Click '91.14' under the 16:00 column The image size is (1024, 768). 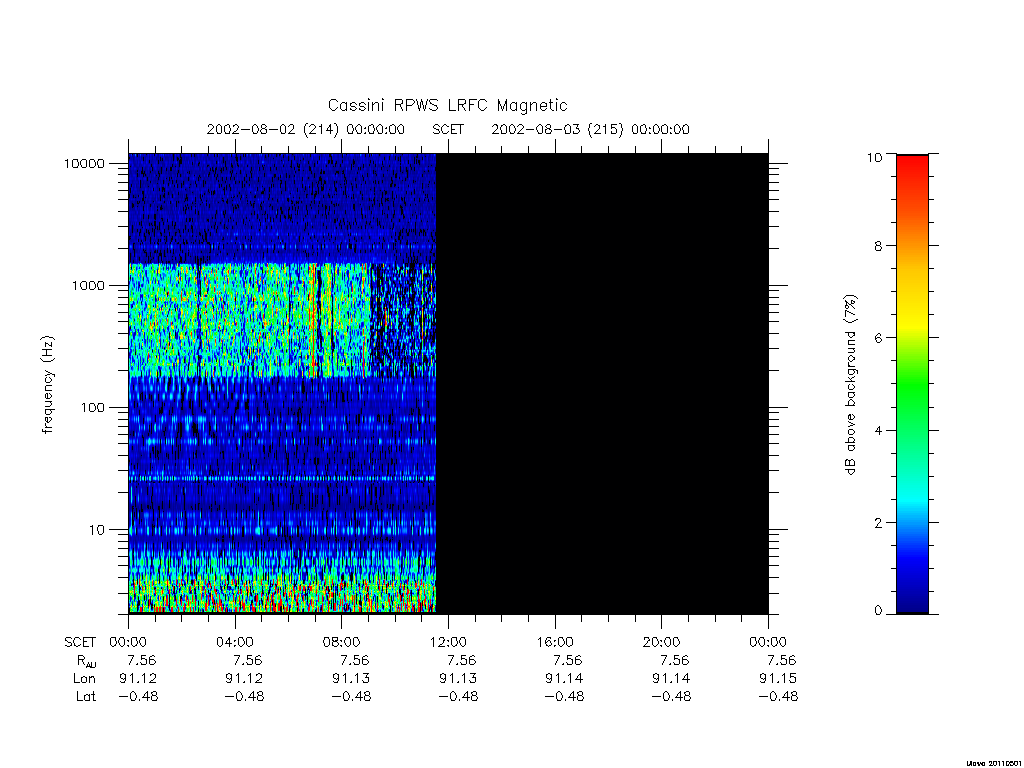click(x=564, y=679)
